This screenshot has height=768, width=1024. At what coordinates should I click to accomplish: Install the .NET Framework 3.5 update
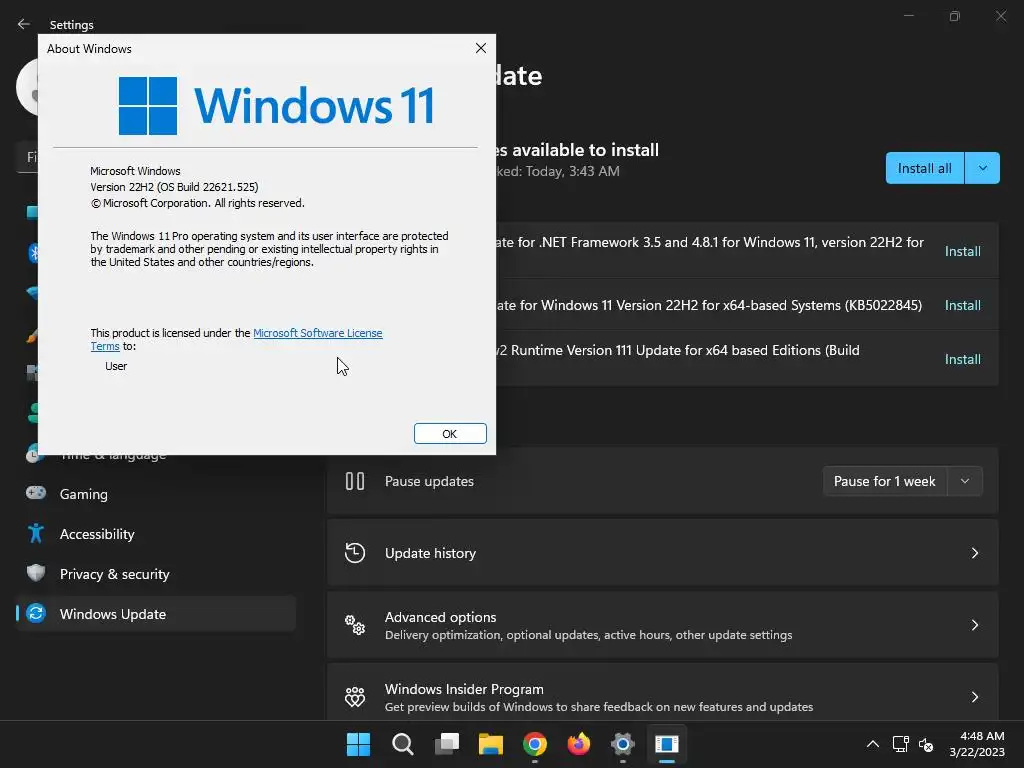pos(963,251)
